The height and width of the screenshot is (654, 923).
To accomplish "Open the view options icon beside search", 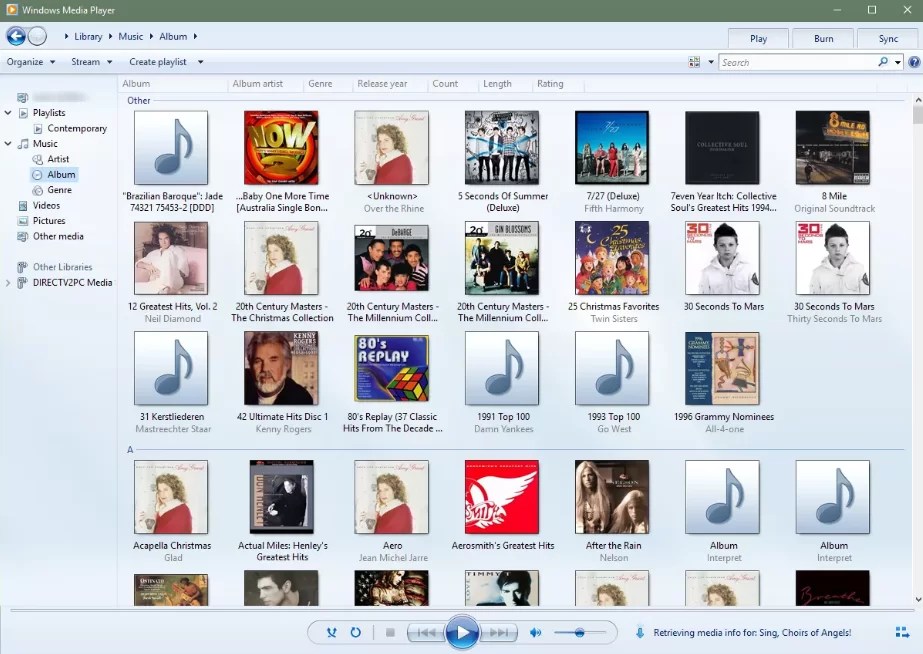I will (x=695, y=61).
